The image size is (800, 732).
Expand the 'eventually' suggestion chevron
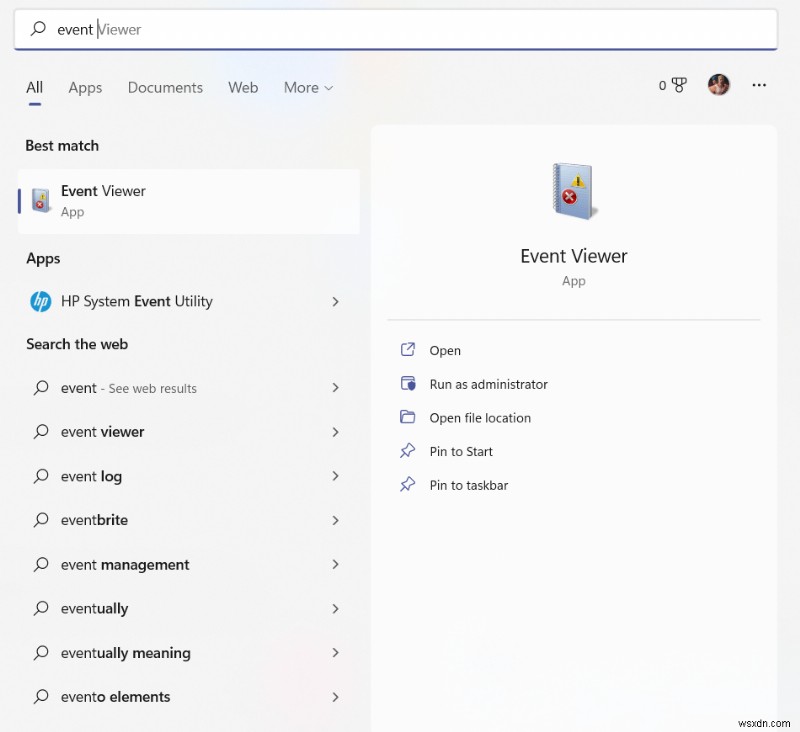[335, 609]
